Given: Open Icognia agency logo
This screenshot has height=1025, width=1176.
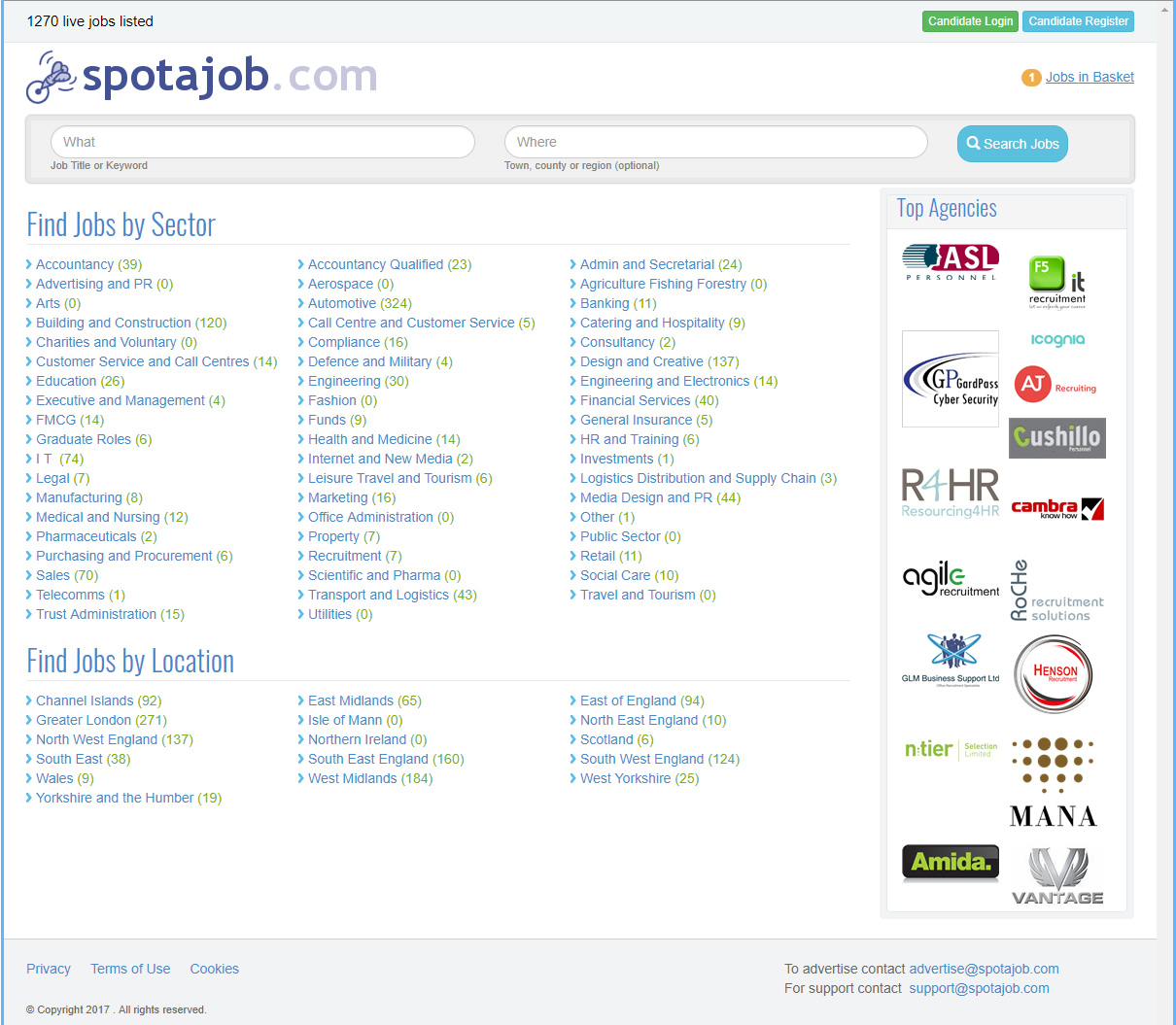Looking at the screenshot, I should pos(1057,340).
